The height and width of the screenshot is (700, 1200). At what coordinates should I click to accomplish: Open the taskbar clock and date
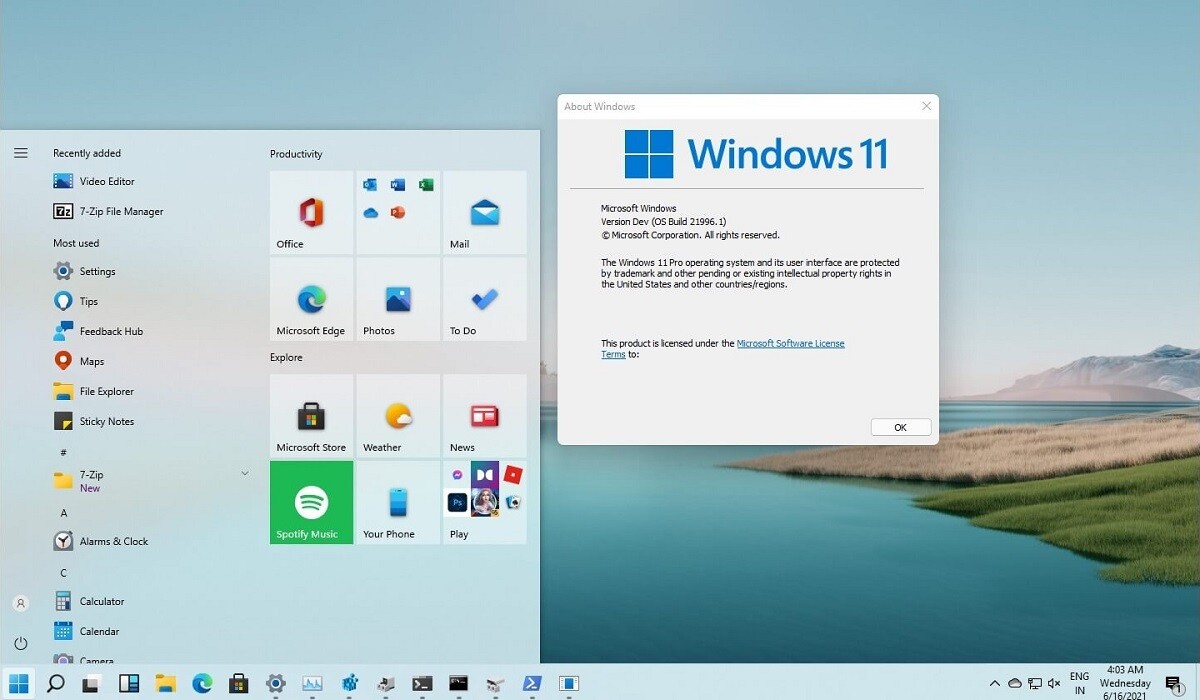point(1126,683)
